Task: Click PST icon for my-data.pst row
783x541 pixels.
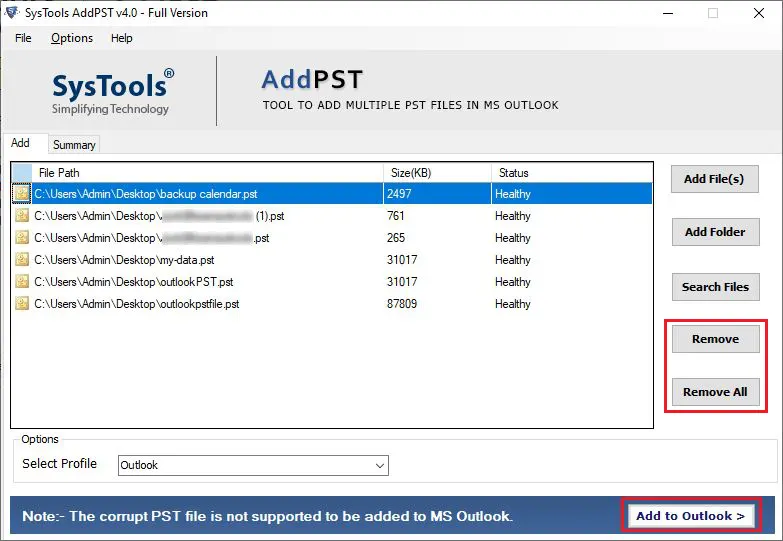Action: click(21, 259)
